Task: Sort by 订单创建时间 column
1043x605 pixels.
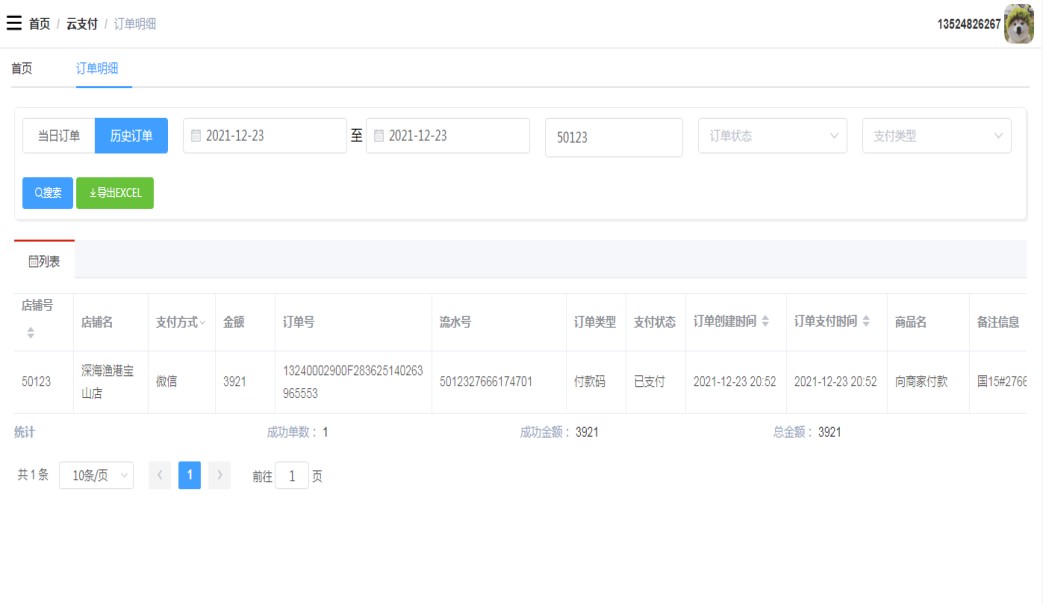Action: click(766, 322)
